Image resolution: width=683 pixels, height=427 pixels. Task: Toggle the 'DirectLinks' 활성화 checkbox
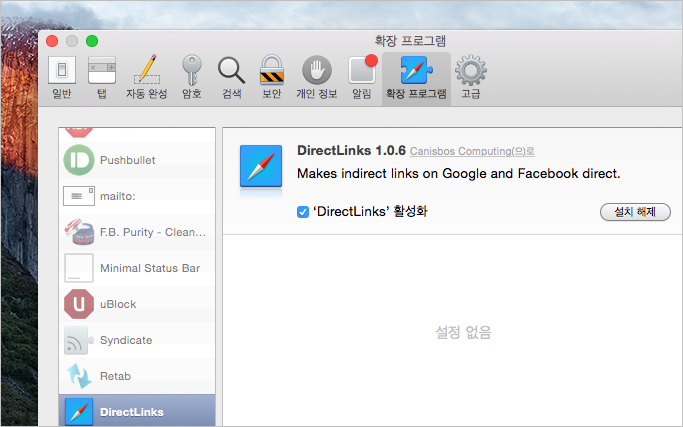click(x=303, y=212)
